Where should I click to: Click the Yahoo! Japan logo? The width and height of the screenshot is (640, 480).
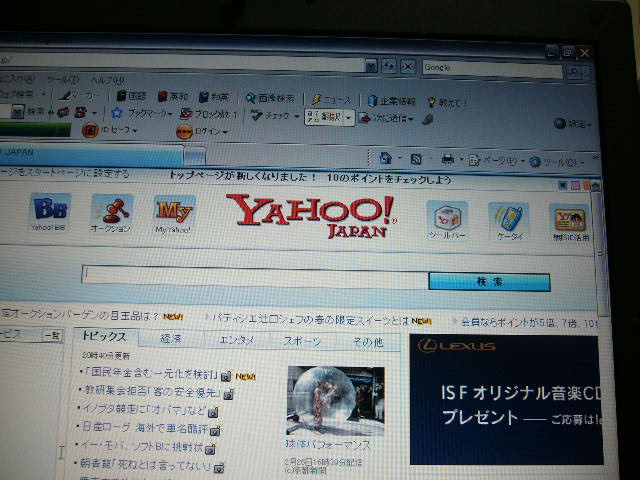(x=311, y=215)
